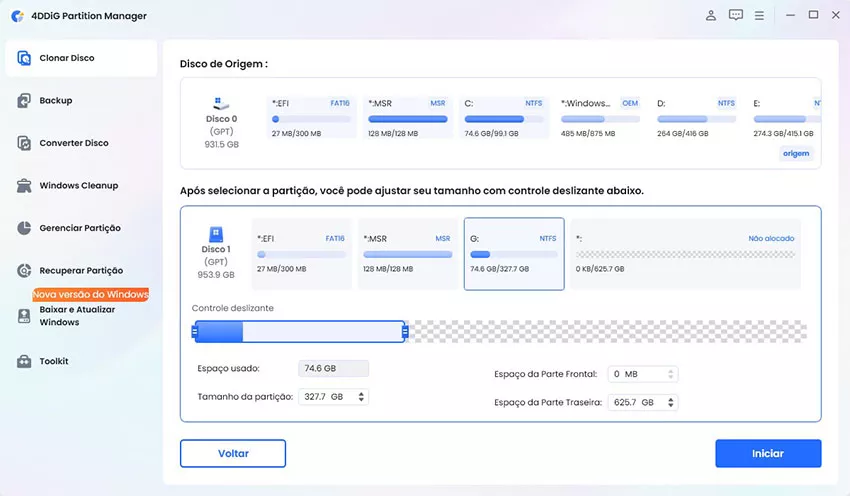Image resolution: width=850 pixels, height=496 pixels.
Task: Click the 953.9 GB disk size text
Action: click(216, 275)
